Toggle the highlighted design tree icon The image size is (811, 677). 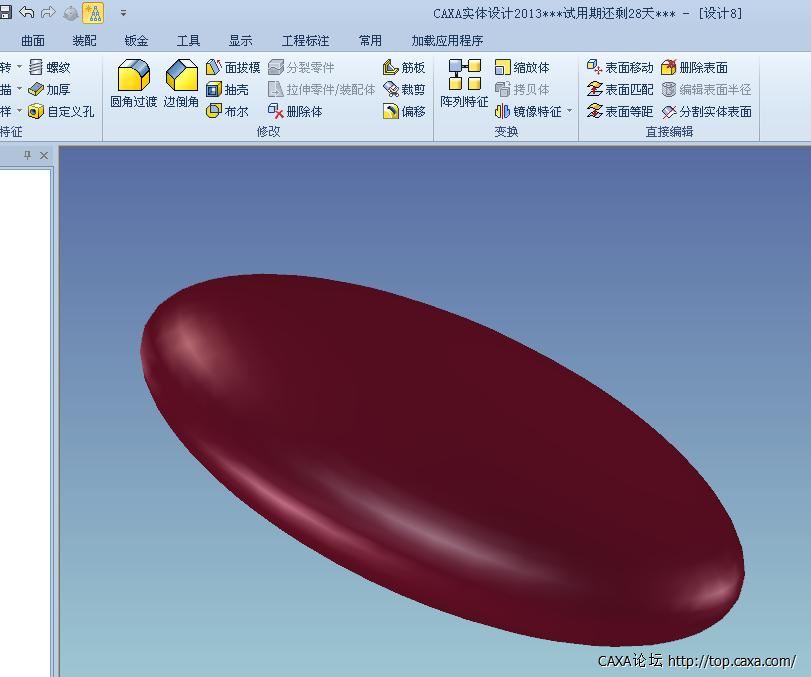(x=93, y=13)
